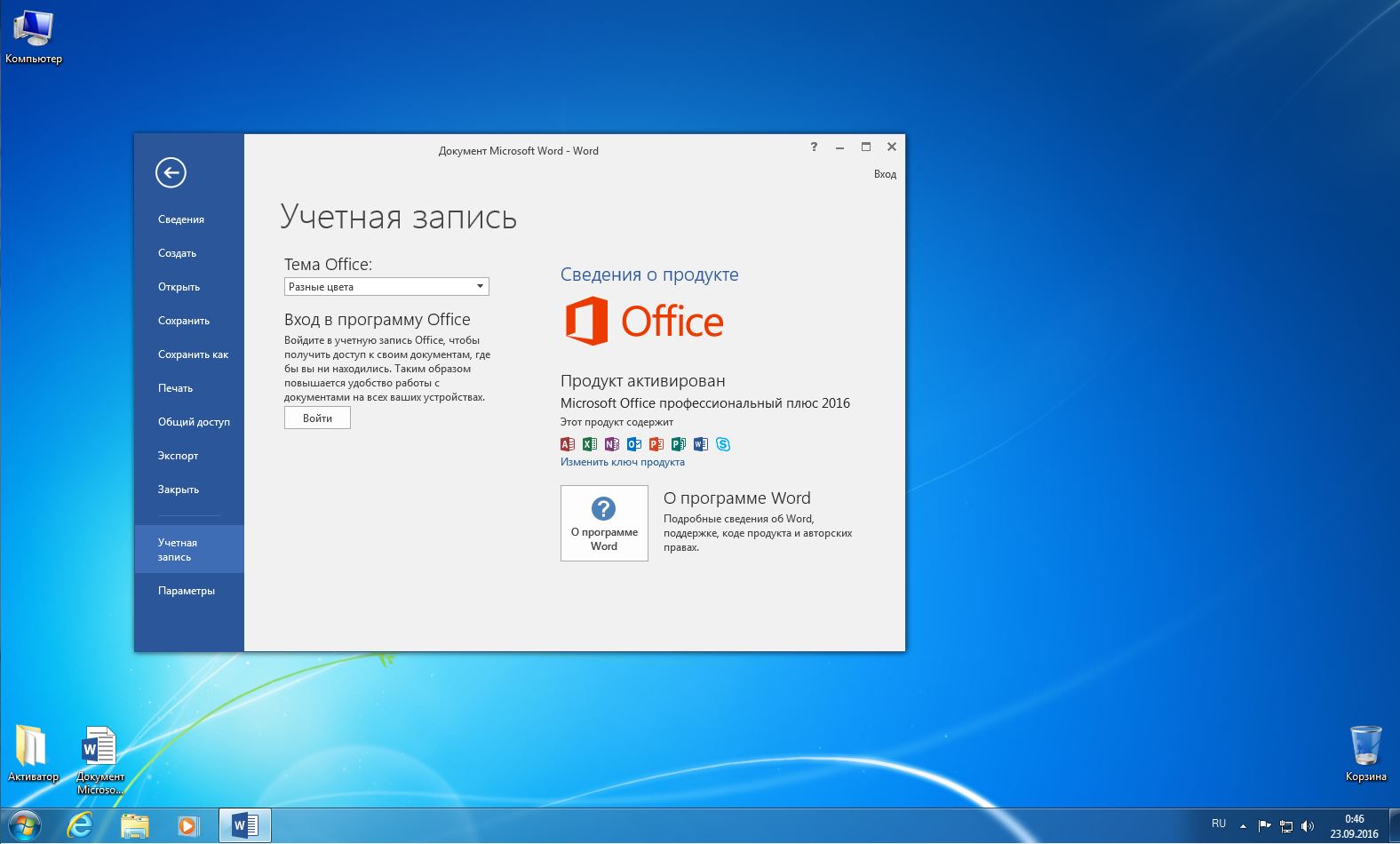Click the PowerPoint app icon
This screenshot has height=844, width=1400.
[x=656, y=444]
